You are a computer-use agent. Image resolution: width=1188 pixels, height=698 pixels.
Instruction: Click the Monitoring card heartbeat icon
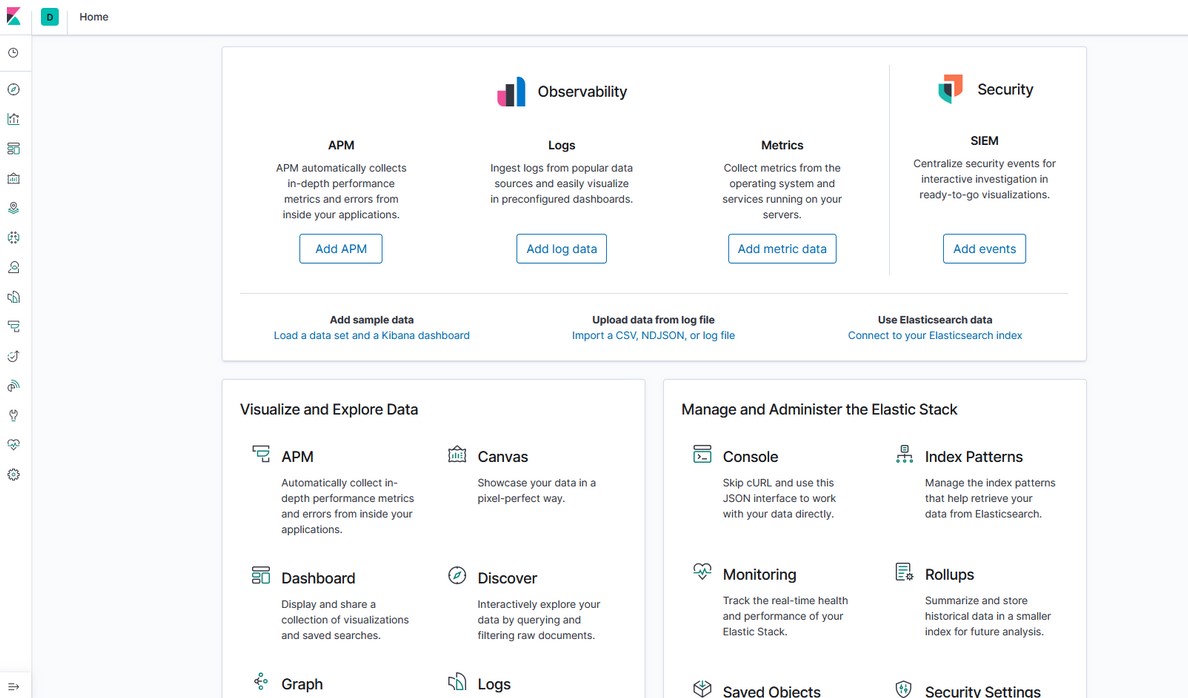(x=702, y=571)
